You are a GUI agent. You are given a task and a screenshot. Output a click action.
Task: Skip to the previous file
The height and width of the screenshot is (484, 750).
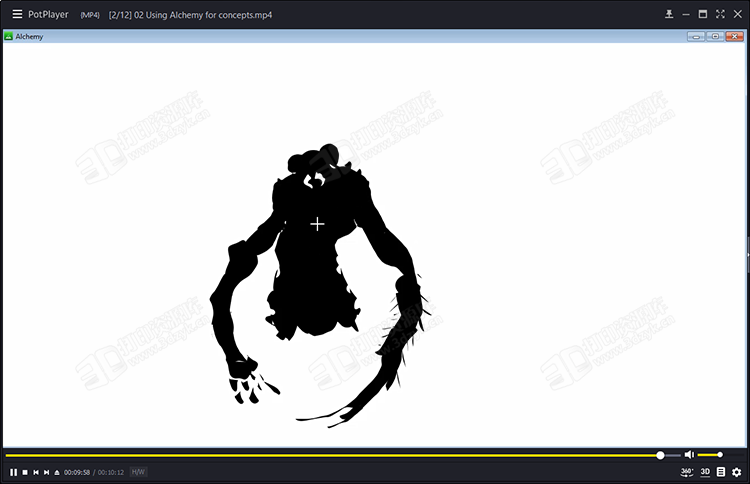(x=36, y=472)
